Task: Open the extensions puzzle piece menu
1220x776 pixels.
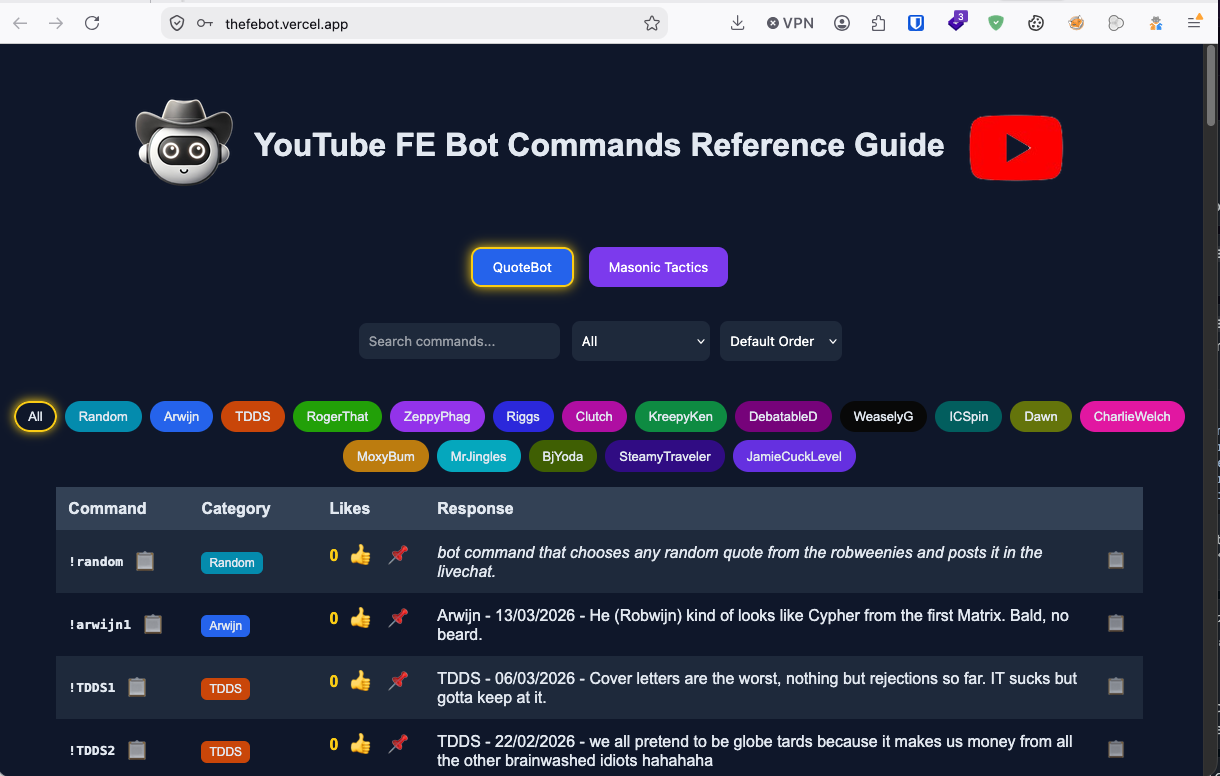Action: pyautogui.click(x=879, y=23)
